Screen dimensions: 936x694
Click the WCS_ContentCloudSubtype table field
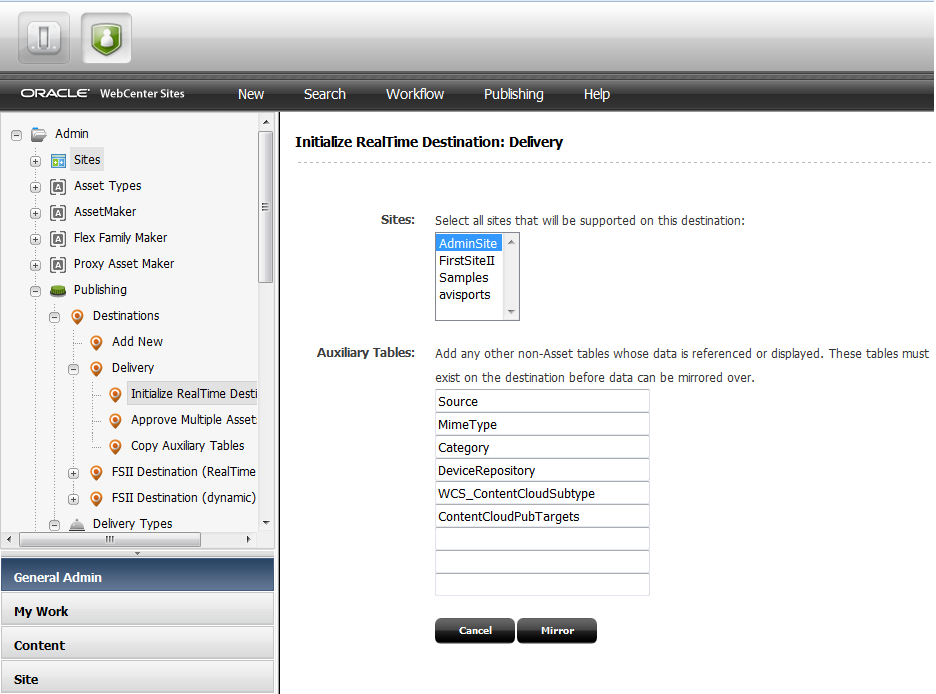542,493
